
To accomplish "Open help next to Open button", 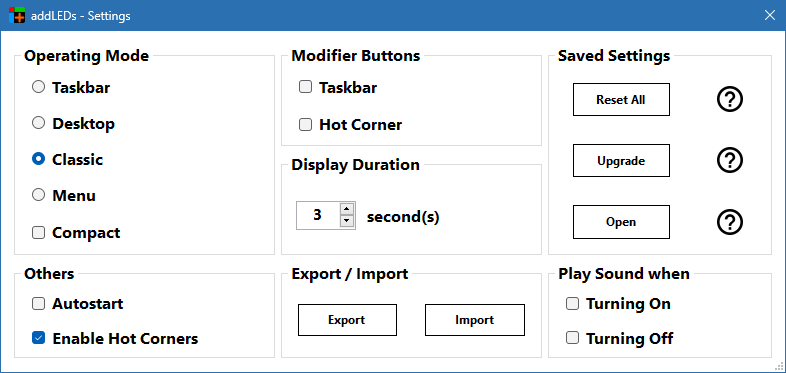I will coord(729,222).
